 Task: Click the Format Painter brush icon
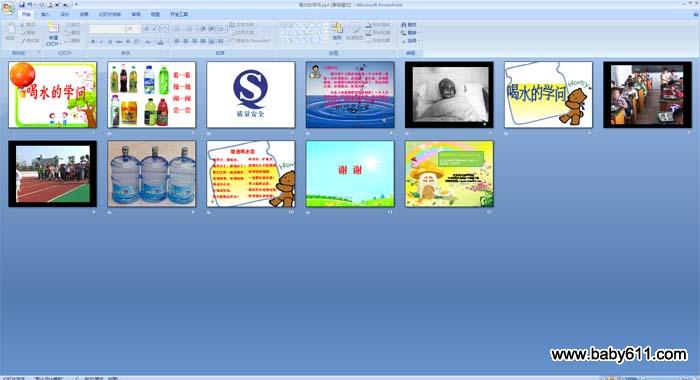[23, 41]
